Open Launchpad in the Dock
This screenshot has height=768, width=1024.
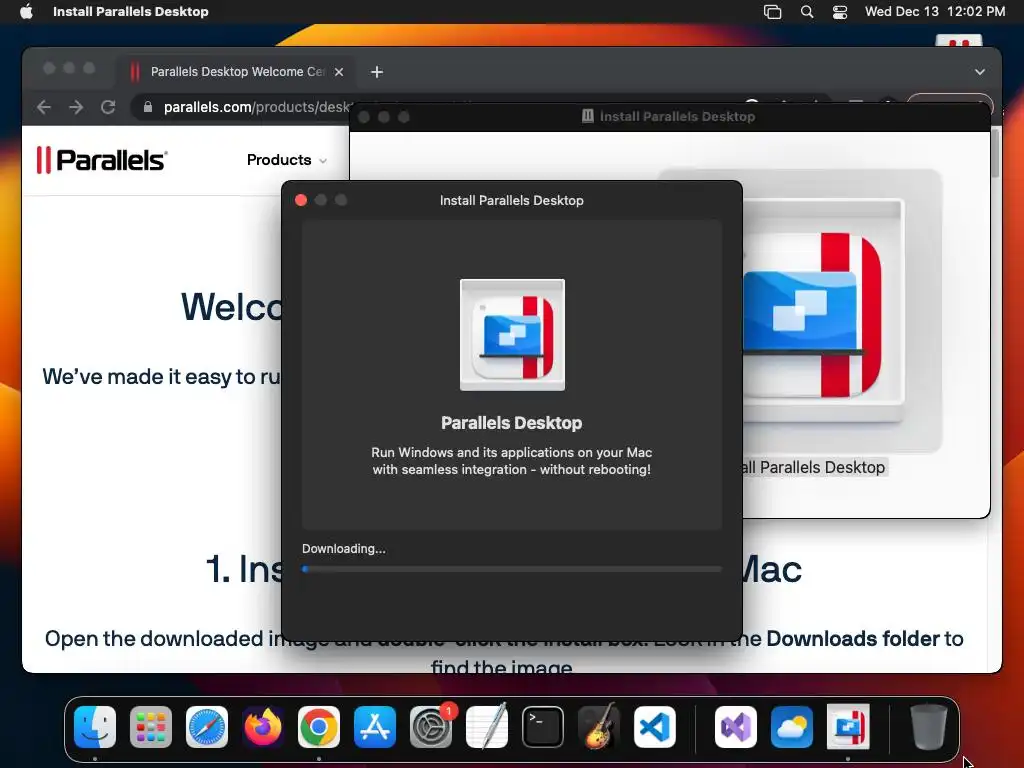[151, 727]
